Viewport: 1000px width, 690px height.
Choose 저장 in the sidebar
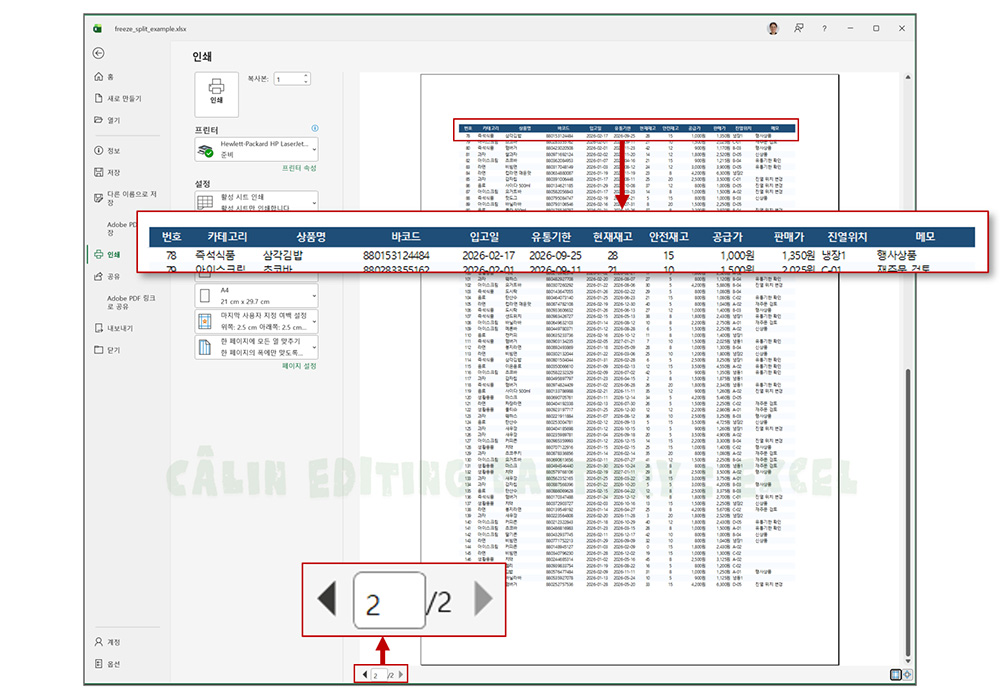click(107, 172)
